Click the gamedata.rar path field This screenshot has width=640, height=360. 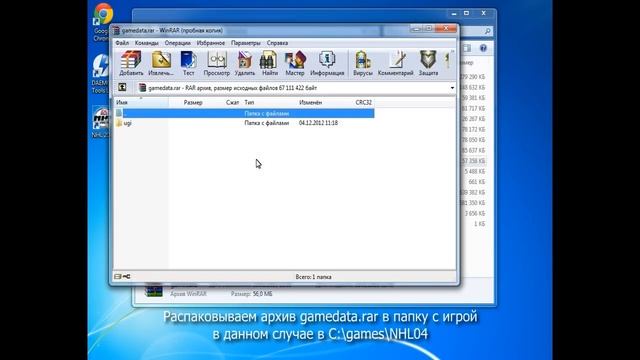[x=296, y=88]
